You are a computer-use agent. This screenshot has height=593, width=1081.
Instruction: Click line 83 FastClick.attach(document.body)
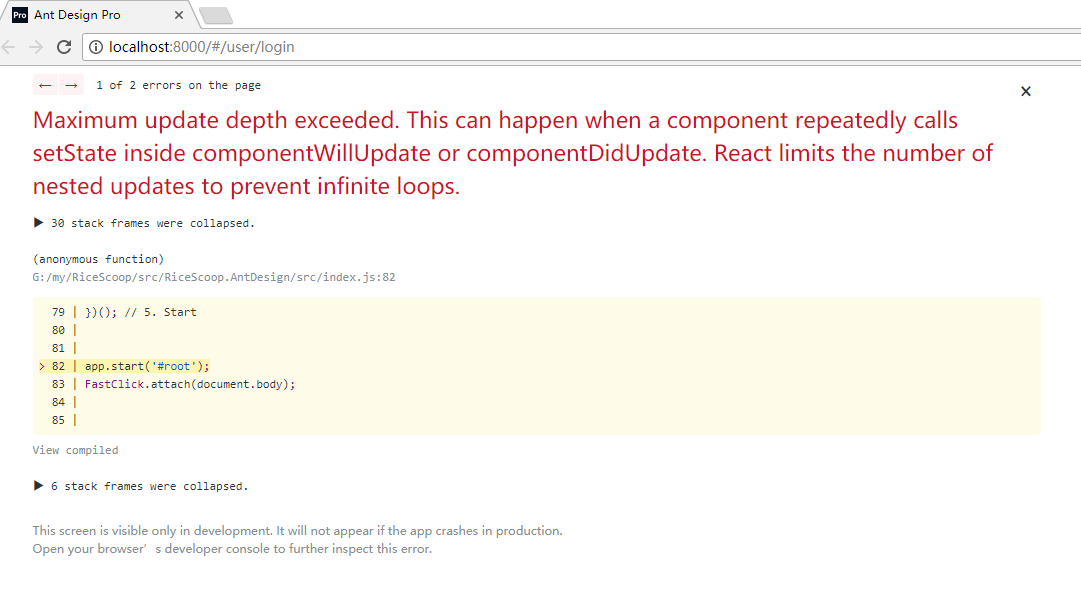tap(190, 384)
